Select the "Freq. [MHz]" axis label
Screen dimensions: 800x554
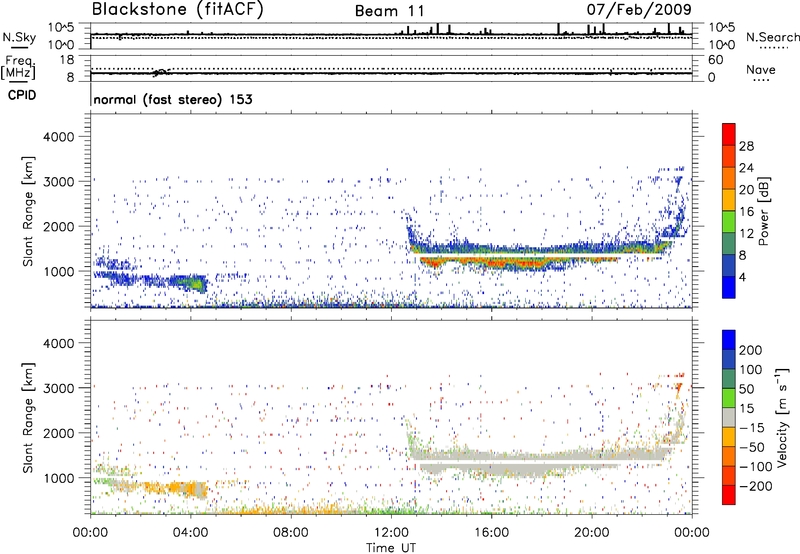[x=18, y=67]
